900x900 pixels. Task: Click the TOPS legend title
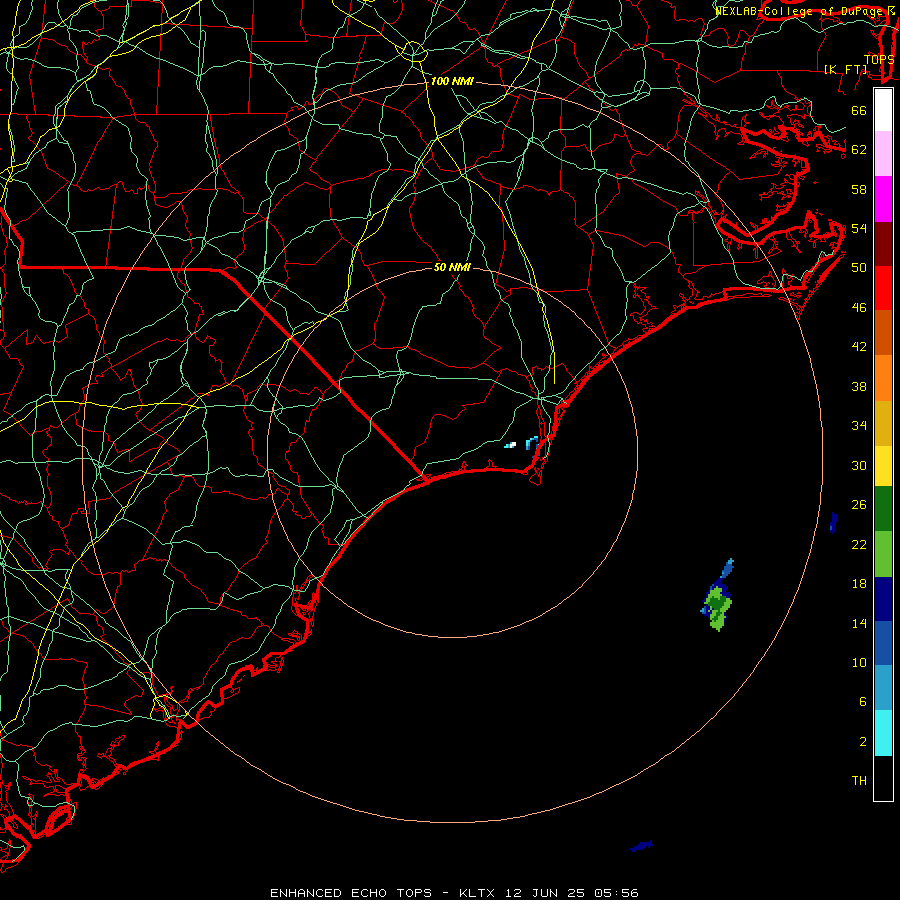tap(879, 59)
